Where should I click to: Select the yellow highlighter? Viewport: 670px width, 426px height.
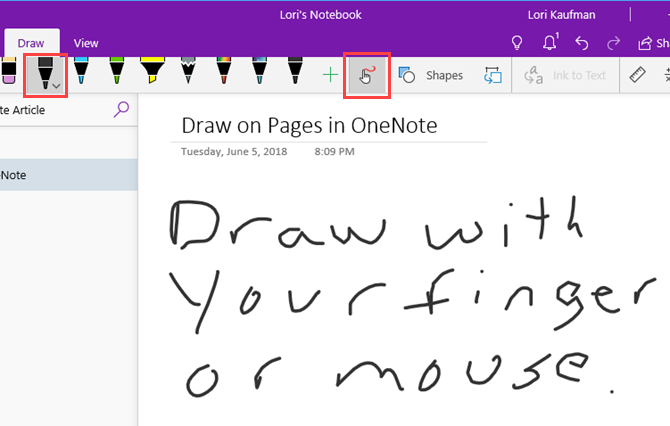152,71
